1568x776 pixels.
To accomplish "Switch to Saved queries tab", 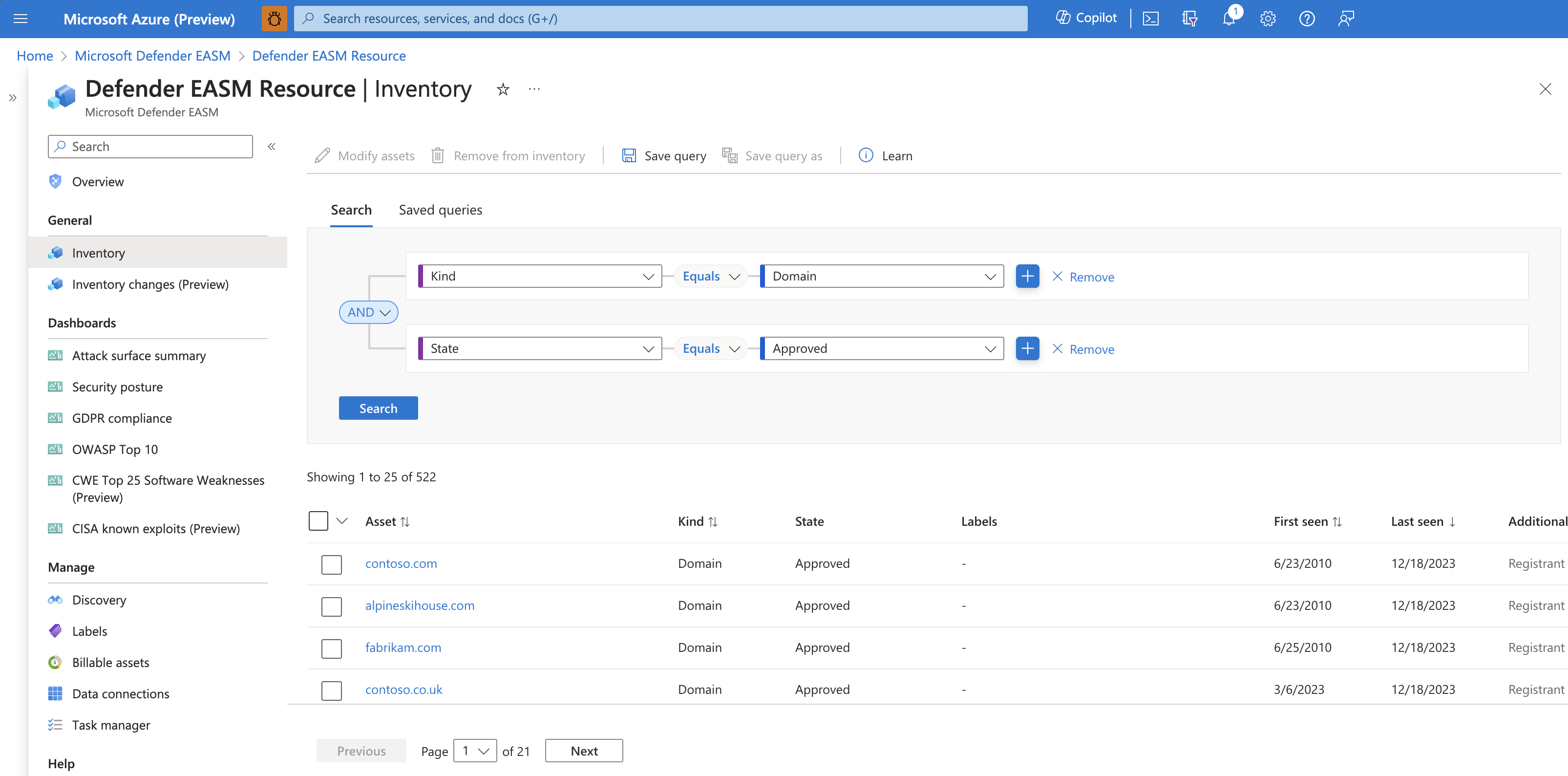I will pyautogui.click(x=442, y=209).
